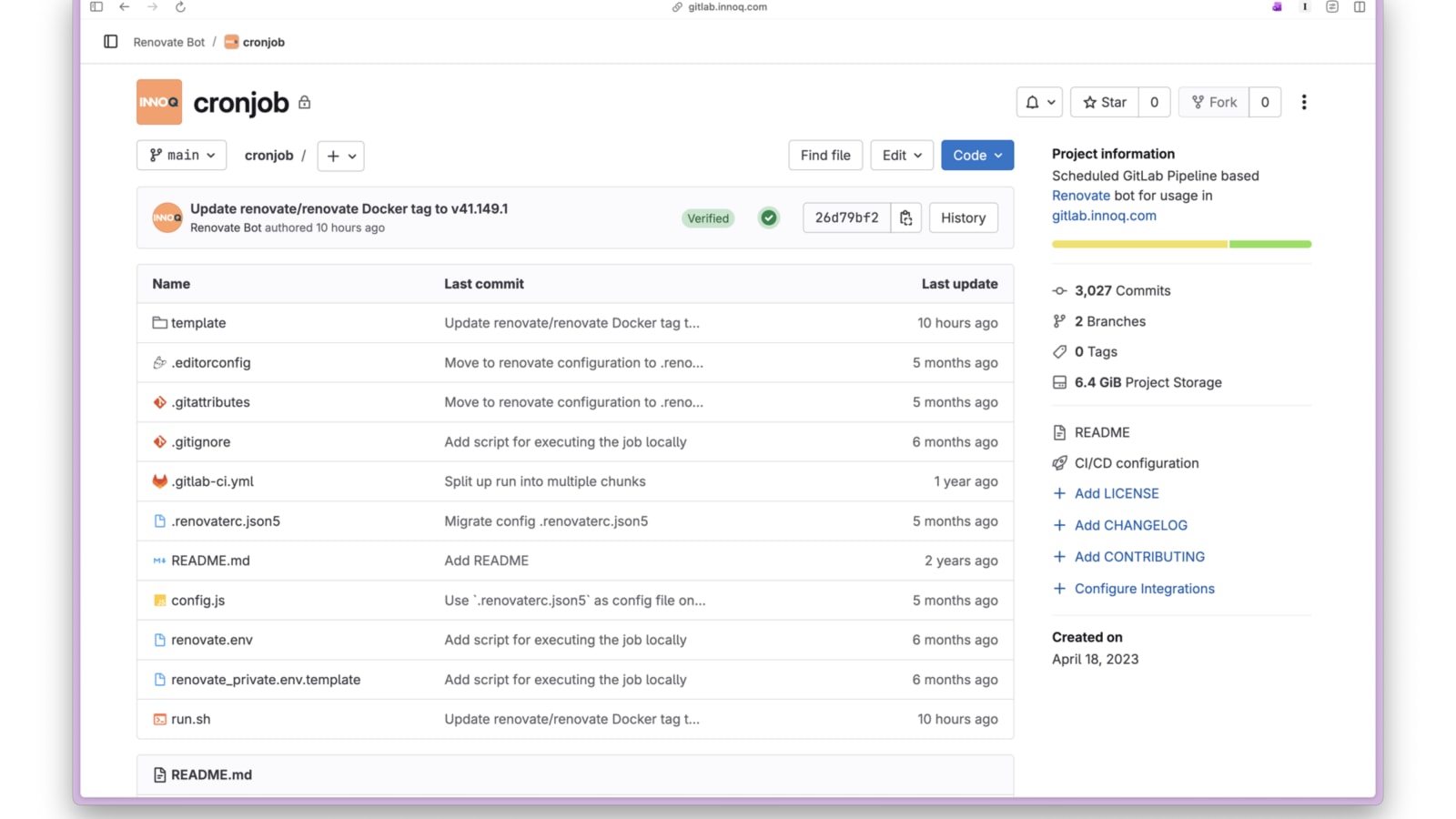The width and height of the screenshot is (1456, 819).
Task: Open the 'Add README' commit link
Action: 486,561
